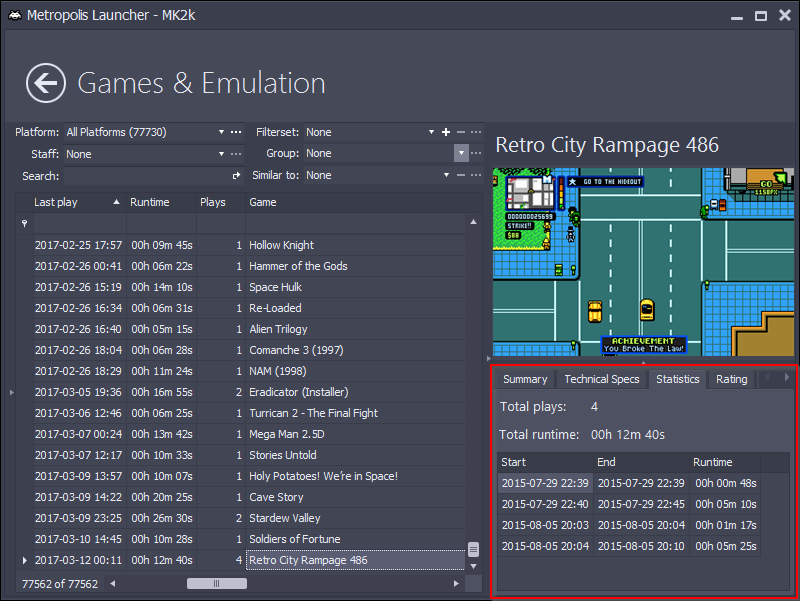Add a new filterset with the plus icon

pyautogui.click(x=446, y=132)
